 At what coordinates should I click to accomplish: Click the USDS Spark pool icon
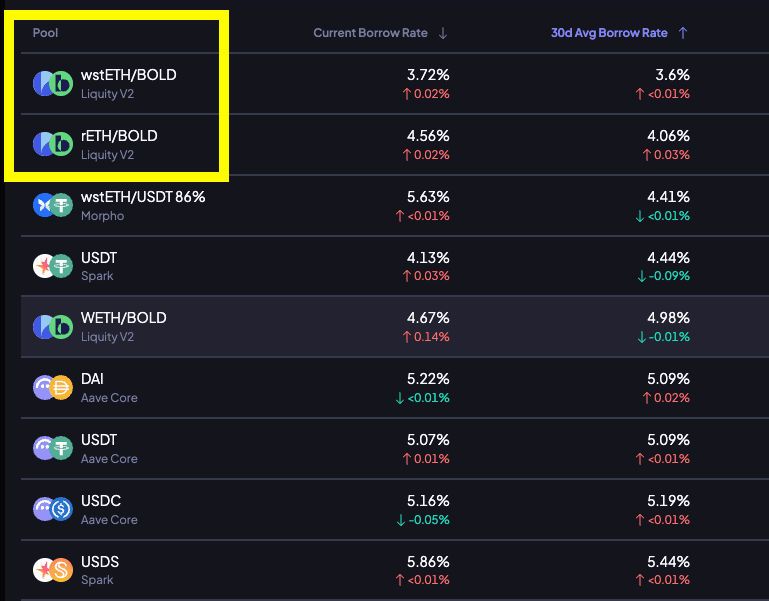tap(53, 570)
